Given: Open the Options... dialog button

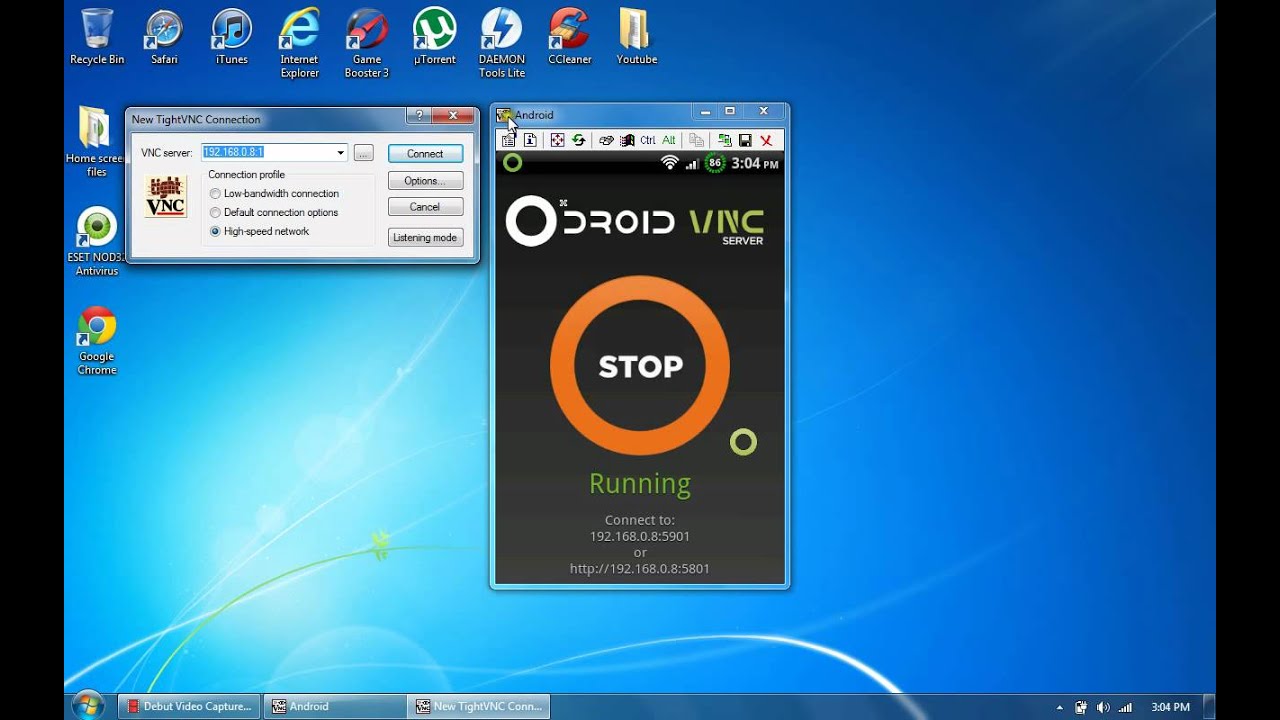Looking at the screenshot, I should (425, 181).
